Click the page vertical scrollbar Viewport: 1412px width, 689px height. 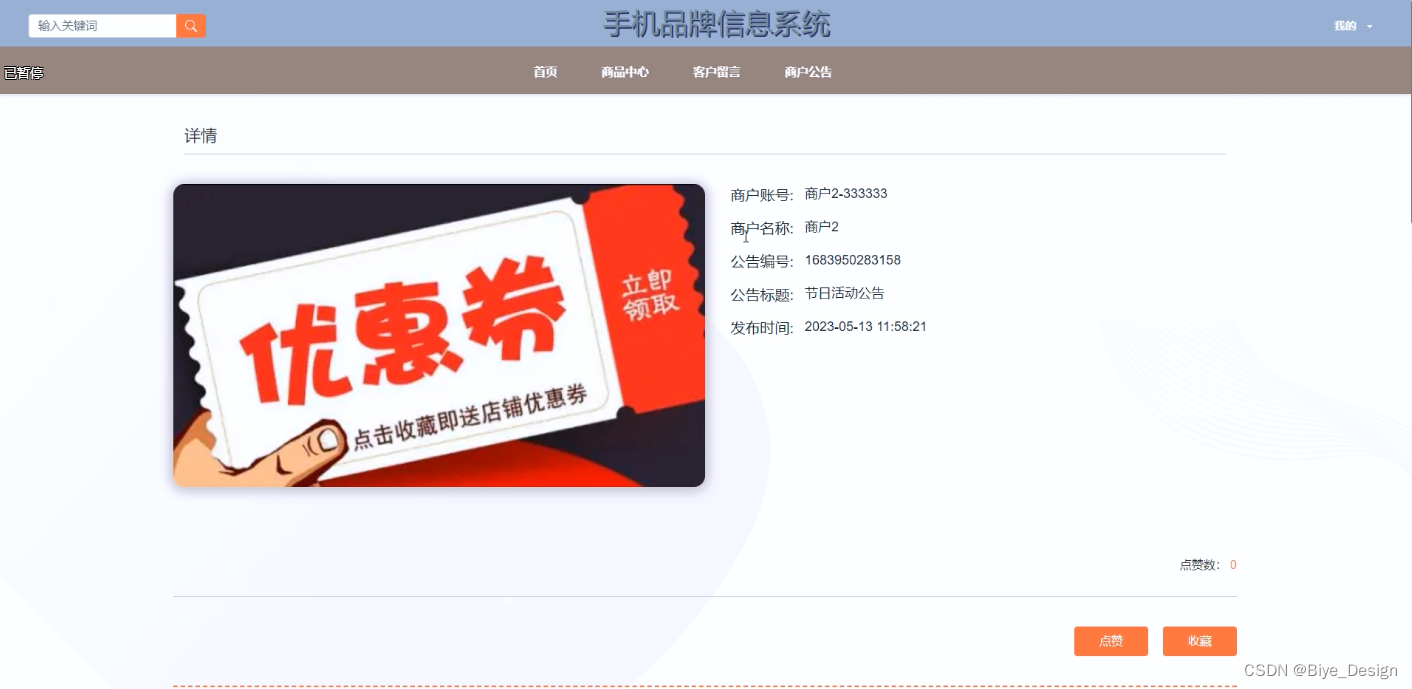coord(1409,111)
